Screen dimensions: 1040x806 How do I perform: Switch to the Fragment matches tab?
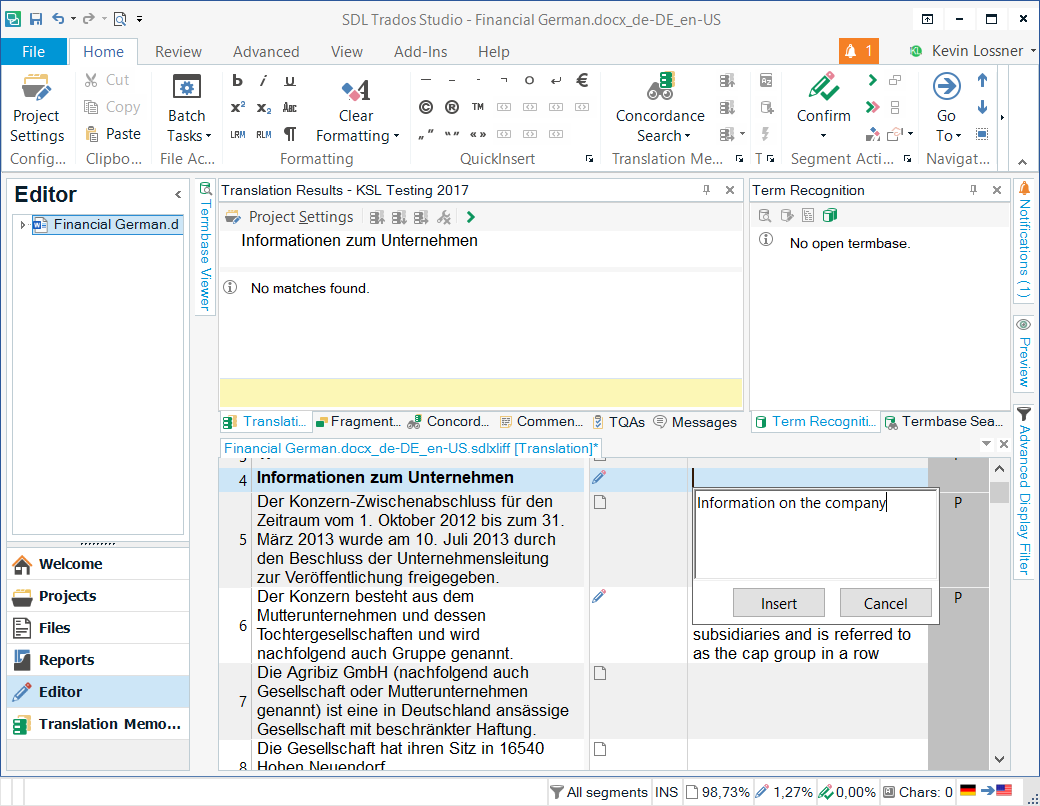click(x=358, y=422)
